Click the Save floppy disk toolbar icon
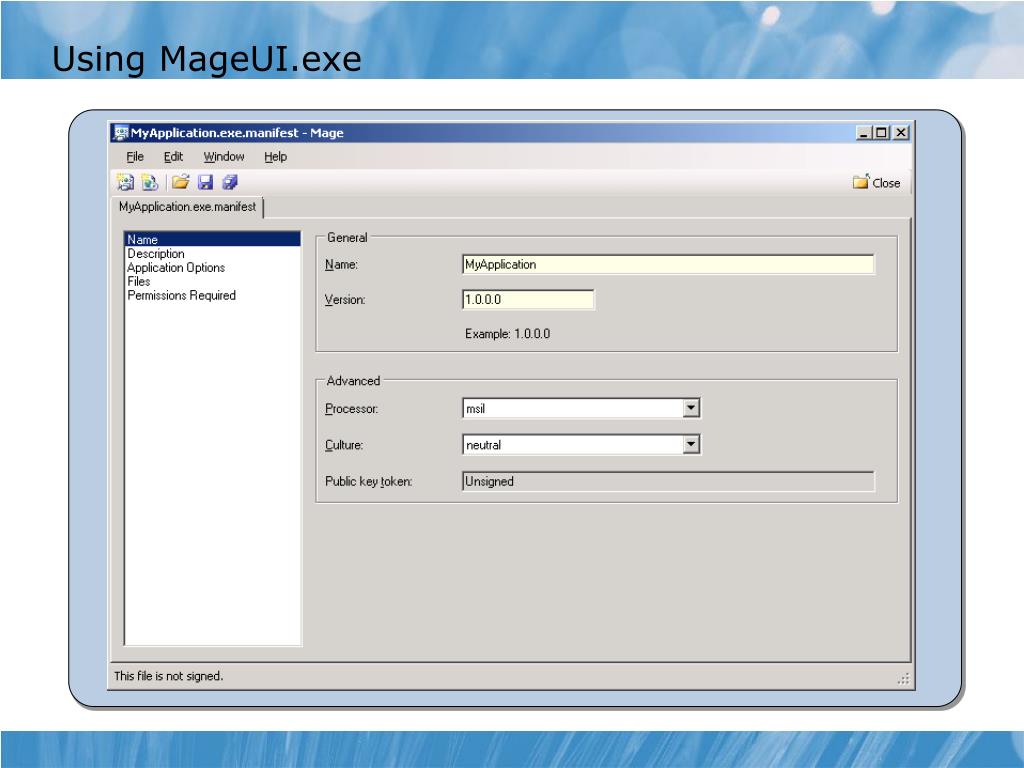Screen dimensions: 1024x768 coord(205,182)
